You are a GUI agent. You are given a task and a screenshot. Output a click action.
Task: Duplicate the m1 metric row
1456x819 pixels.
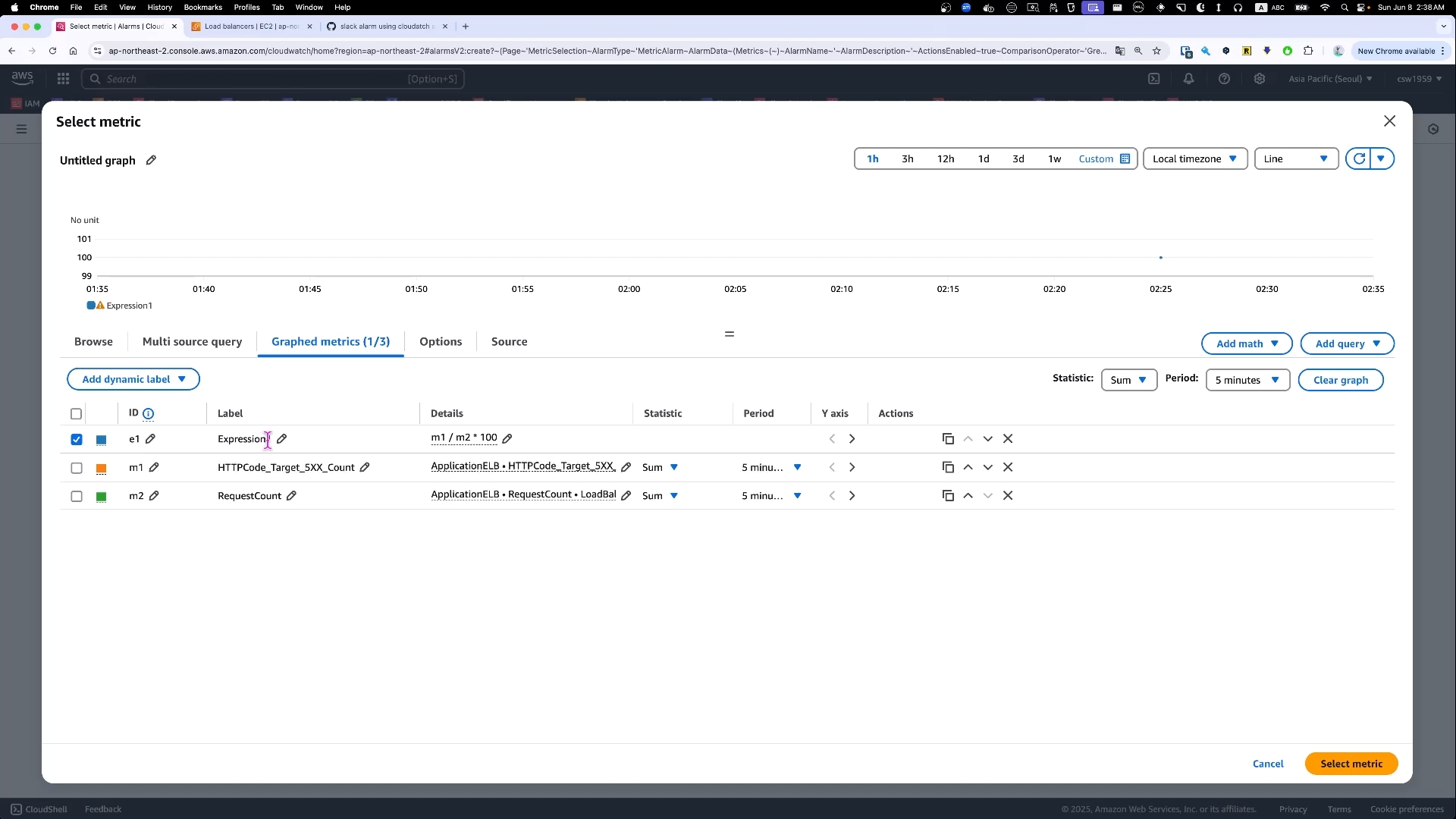point(948,468)
